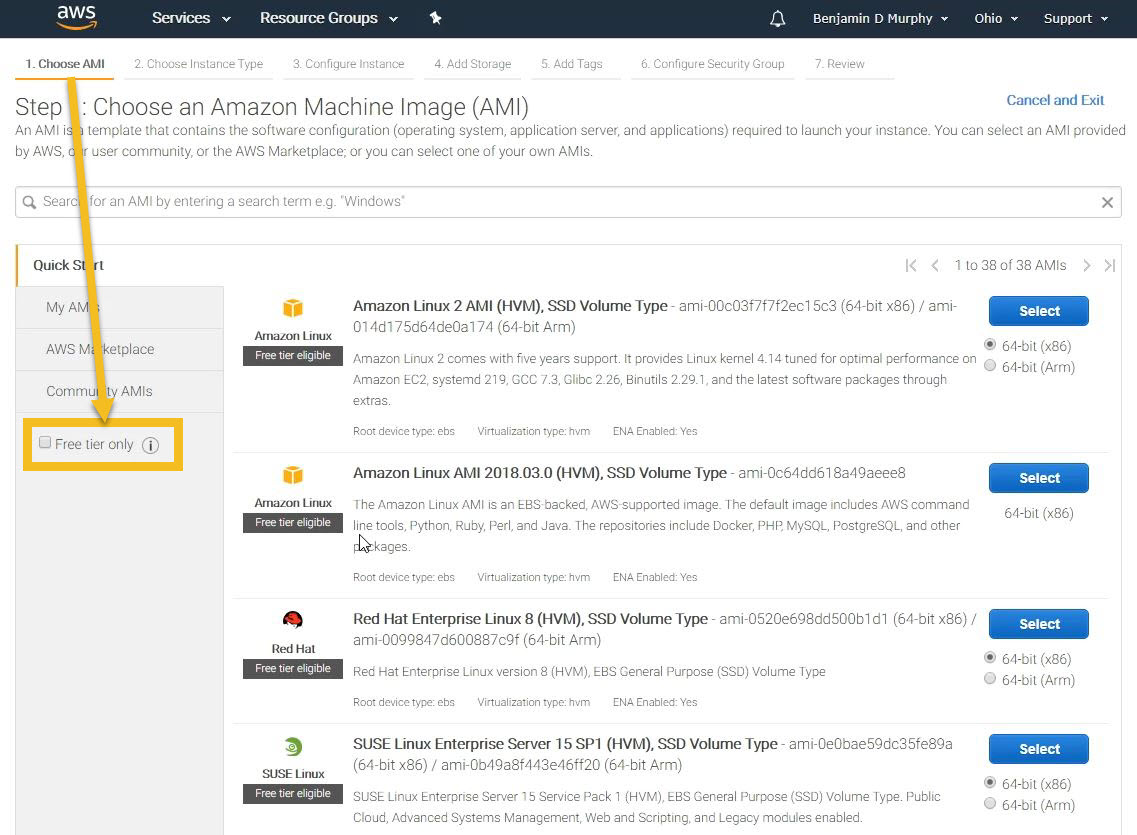Choose 64-bit (Arm) for Amazon Linux 2
The image size is (1137, 835).
tap(990, 365)
